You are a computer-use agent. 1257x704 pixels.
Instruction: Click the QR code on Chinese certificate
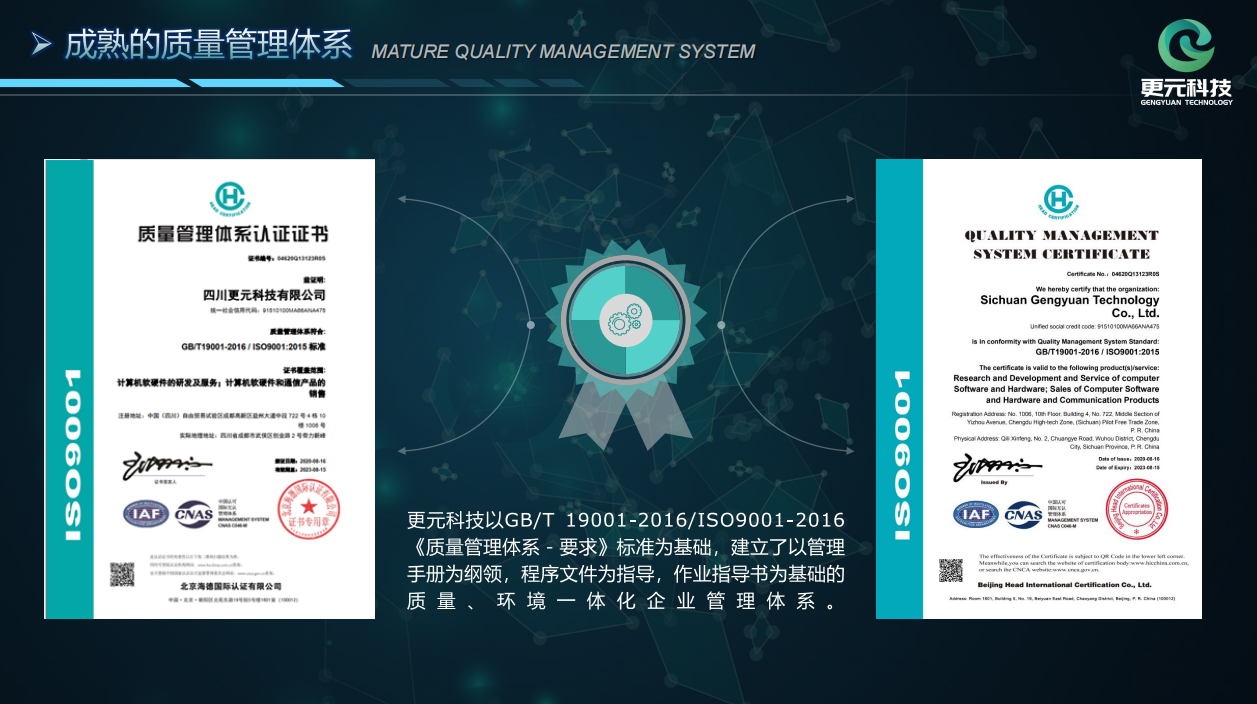coord(122,574)
